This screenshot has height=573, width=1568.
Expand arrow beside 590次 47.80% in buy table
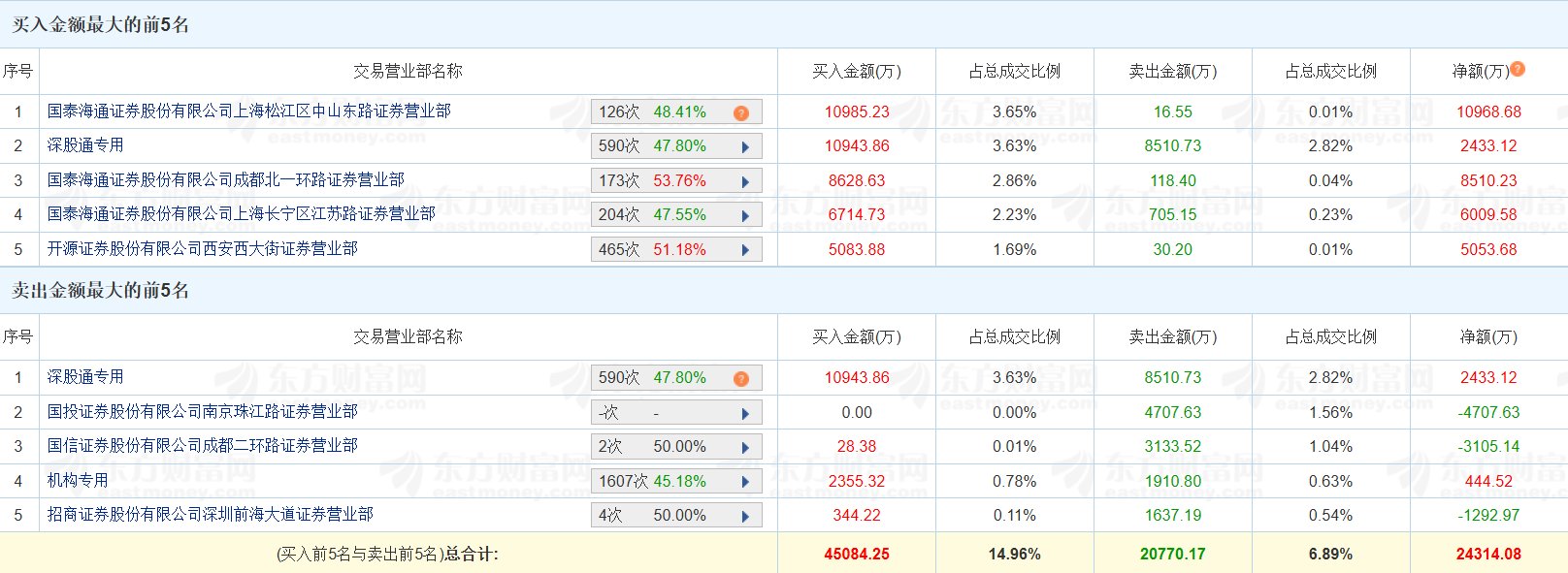[745, 147]
